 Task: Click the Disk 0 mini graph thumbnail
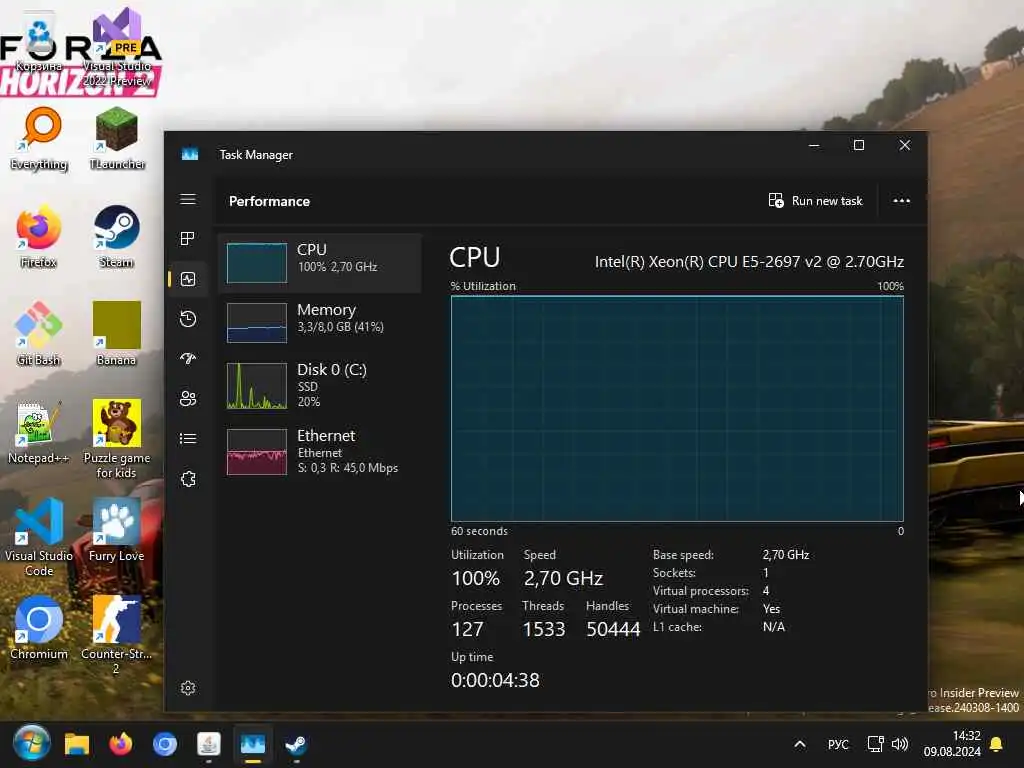tap(257, 386)
